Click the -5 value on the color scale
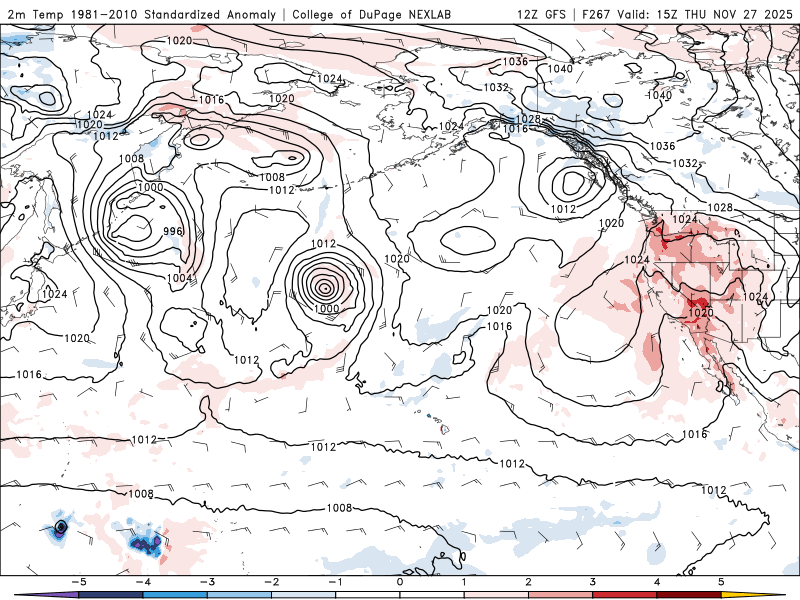 point(78,582)
